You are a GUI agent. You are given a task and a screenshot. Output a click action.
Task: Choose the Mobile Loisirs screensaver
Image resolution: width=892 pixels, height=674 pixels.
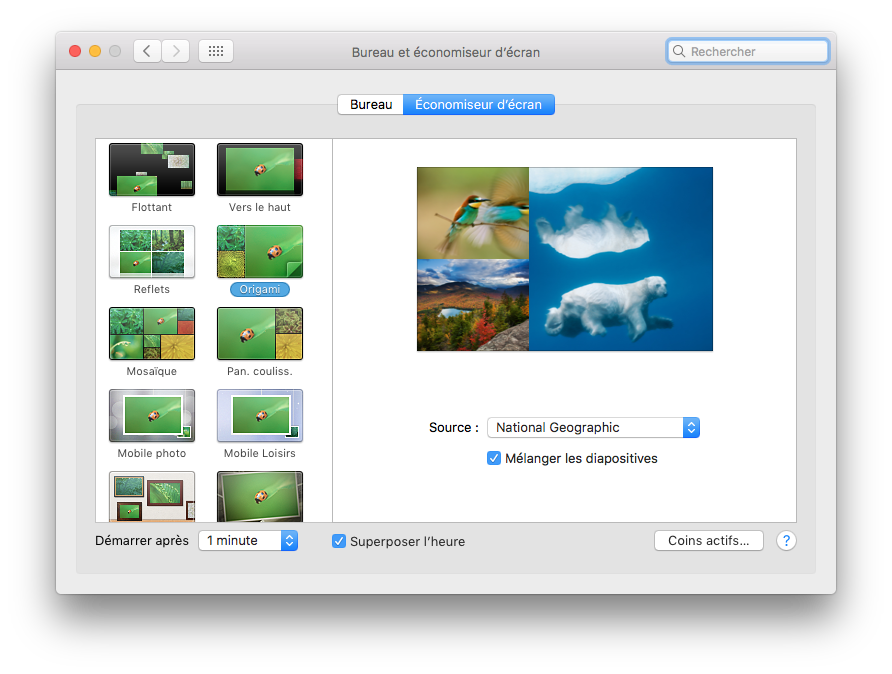(260, 415)
